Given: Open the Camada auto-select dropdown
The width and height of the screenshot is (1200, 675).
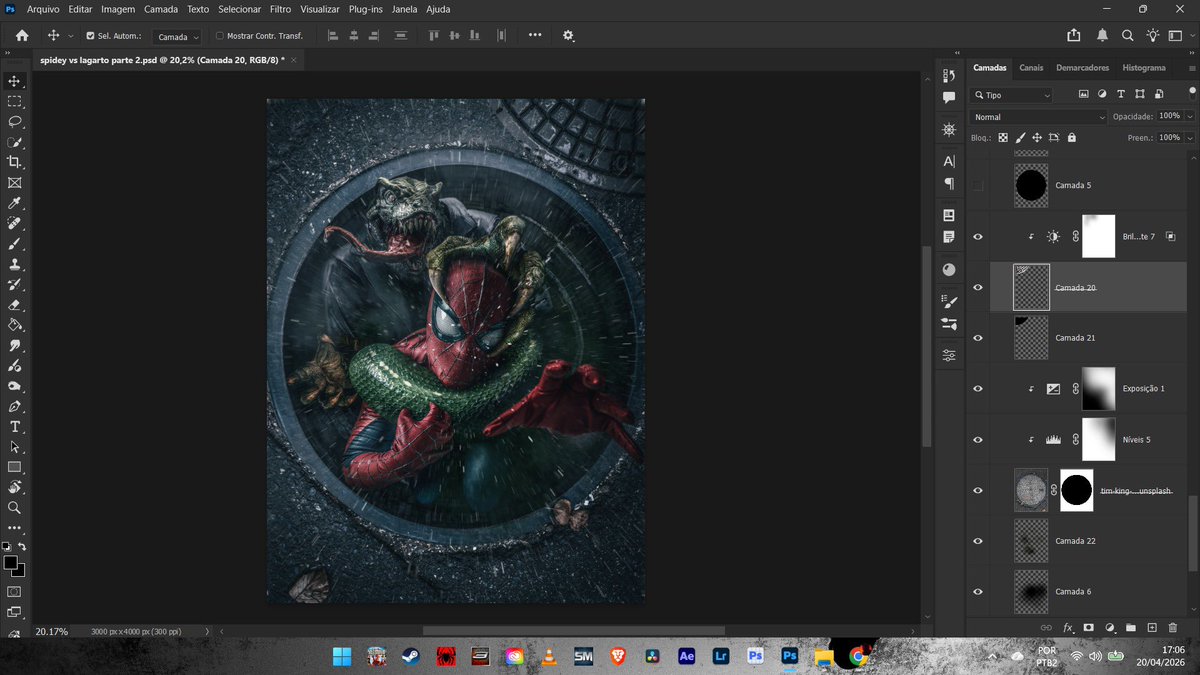Looking at the screenshot, I should point(178,36).
